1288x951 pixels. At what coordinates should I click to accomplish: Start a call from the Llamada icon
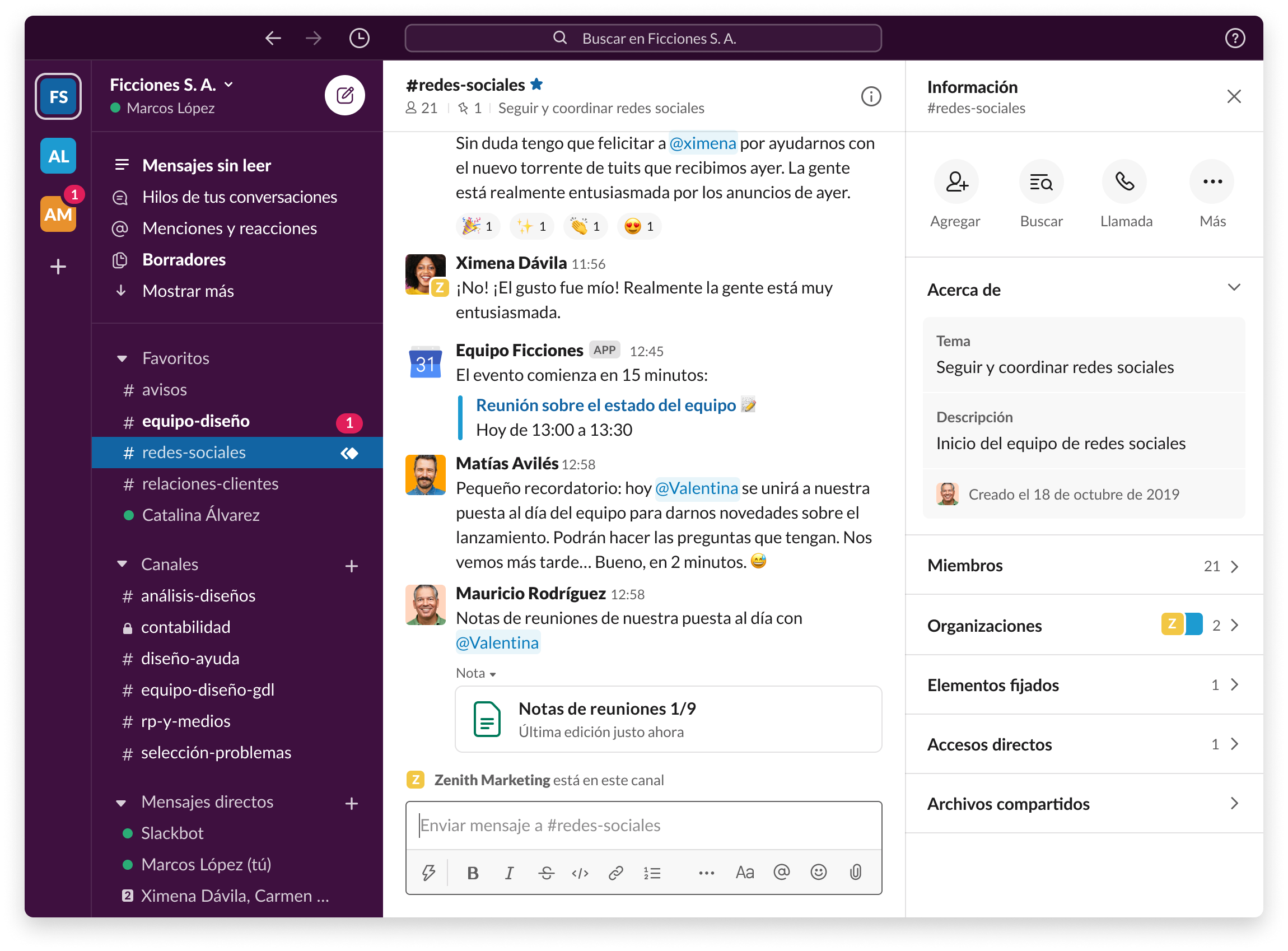click(x=1125, y=181)
